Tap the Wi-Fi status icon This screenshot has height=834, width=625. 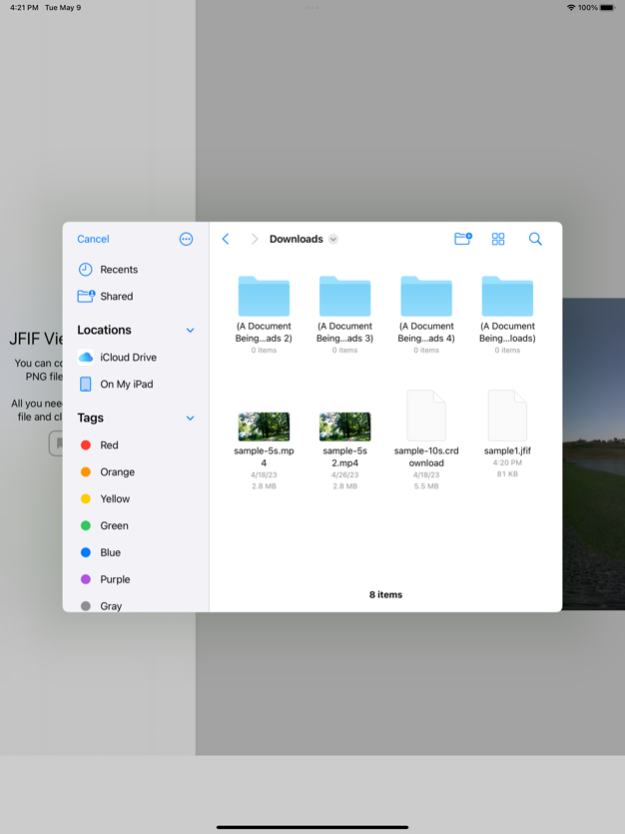point(571,7)
